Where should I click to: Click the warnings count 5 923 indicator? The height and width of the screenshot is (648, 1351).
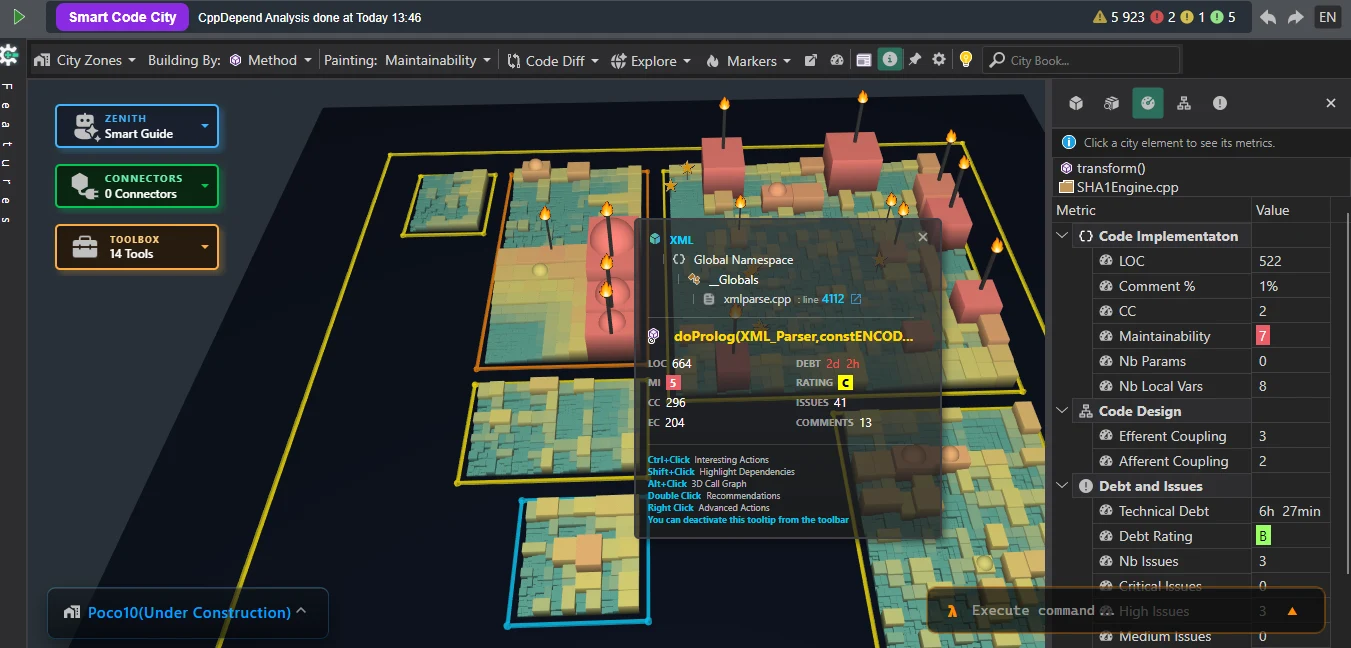tap(1120, 17)
